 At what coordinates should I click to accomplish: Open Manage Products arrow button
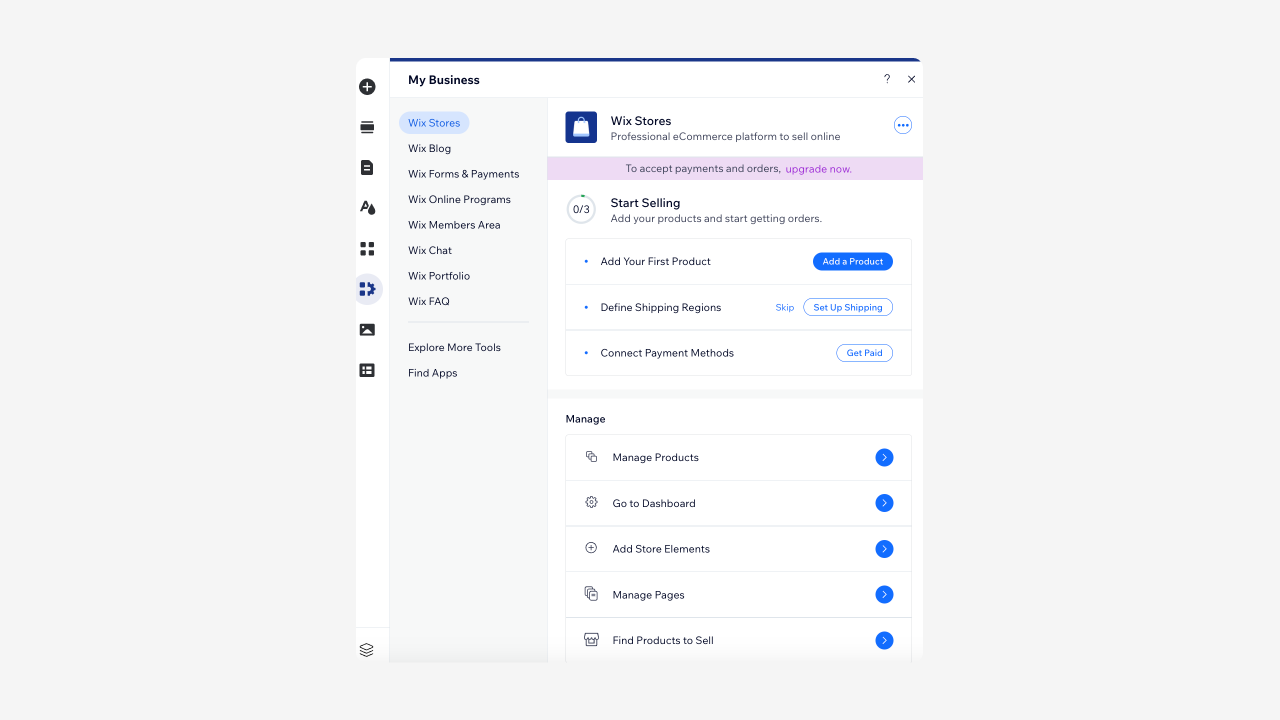tap(884, 457)
